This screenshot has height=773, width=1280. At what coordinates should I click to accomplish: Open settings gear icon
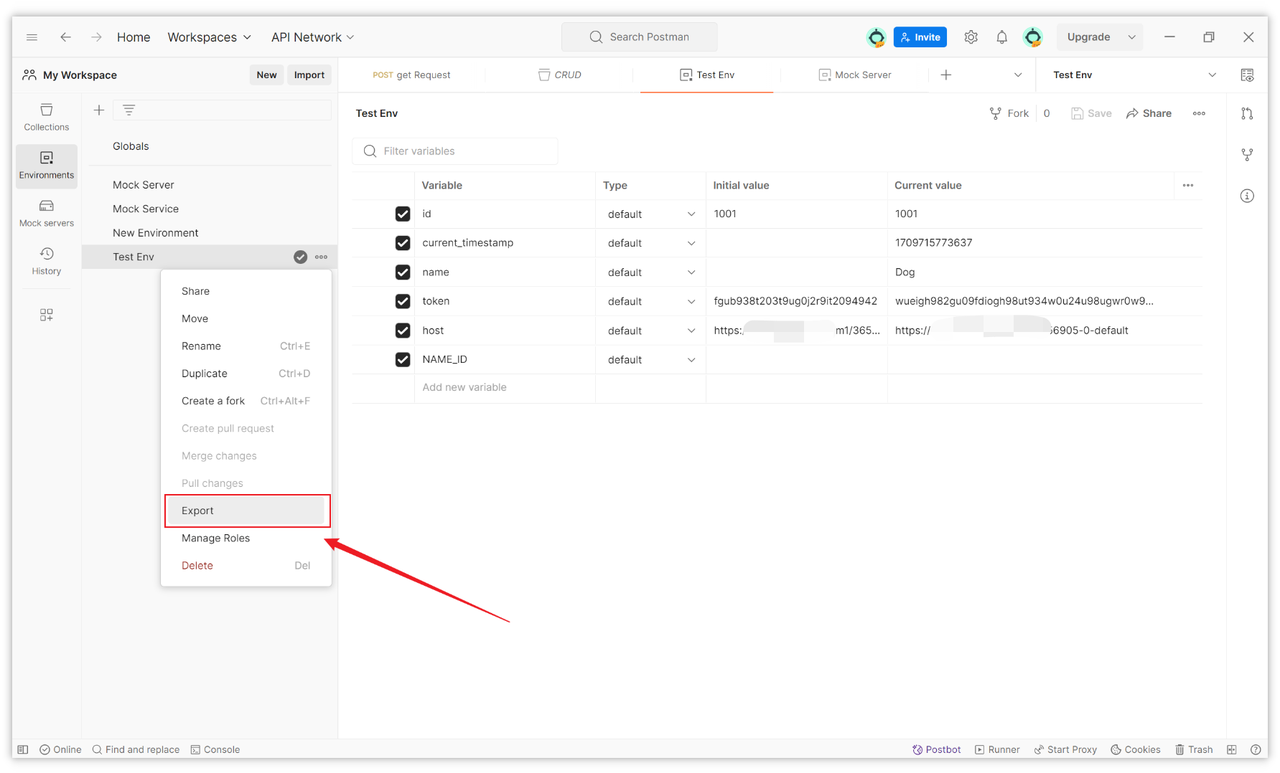(971, 37)
